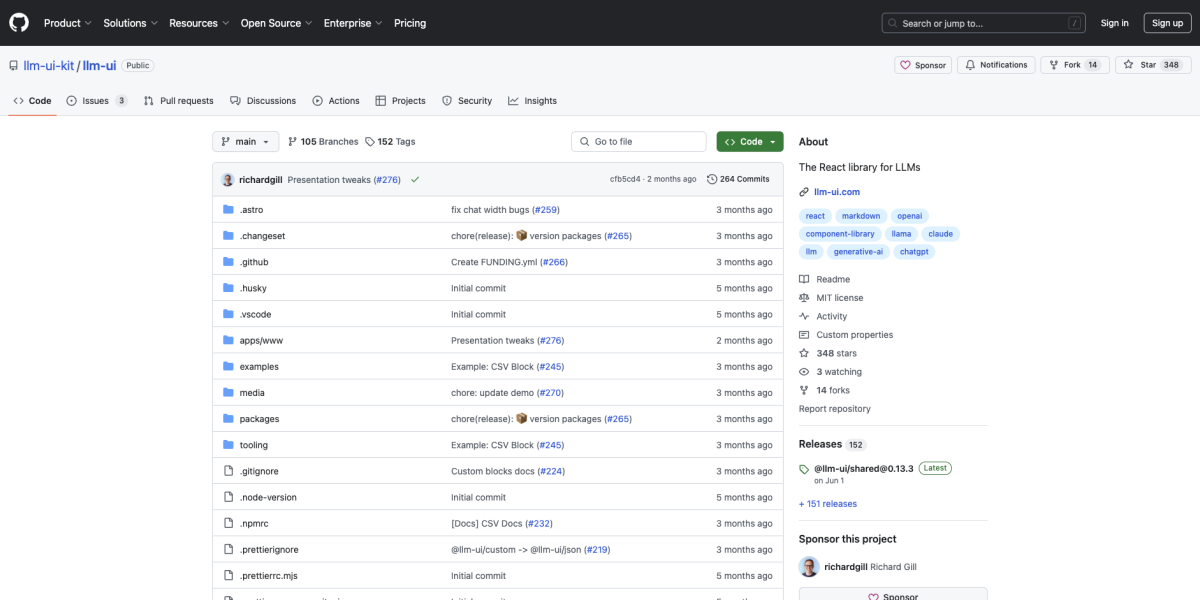This screenshot has width=1200, height=600.
Task: Click the GitHub logo icon
Action: (20, 23)
